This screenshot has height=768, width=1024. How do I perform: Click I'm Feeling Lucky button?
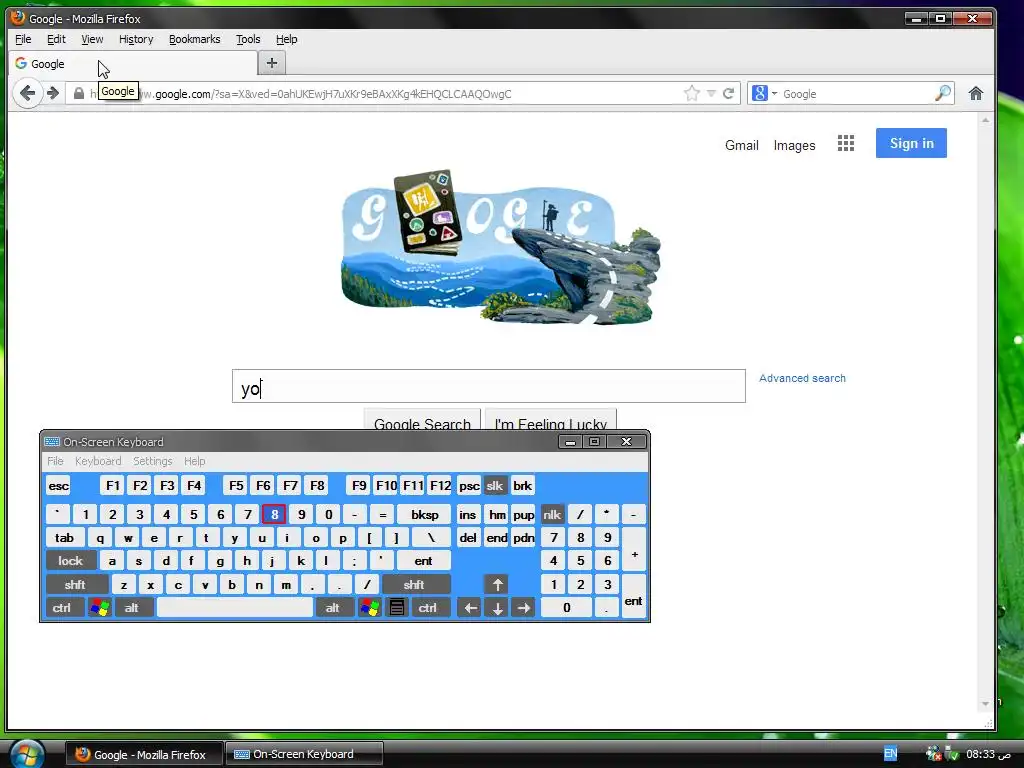[x=551, y=419]
